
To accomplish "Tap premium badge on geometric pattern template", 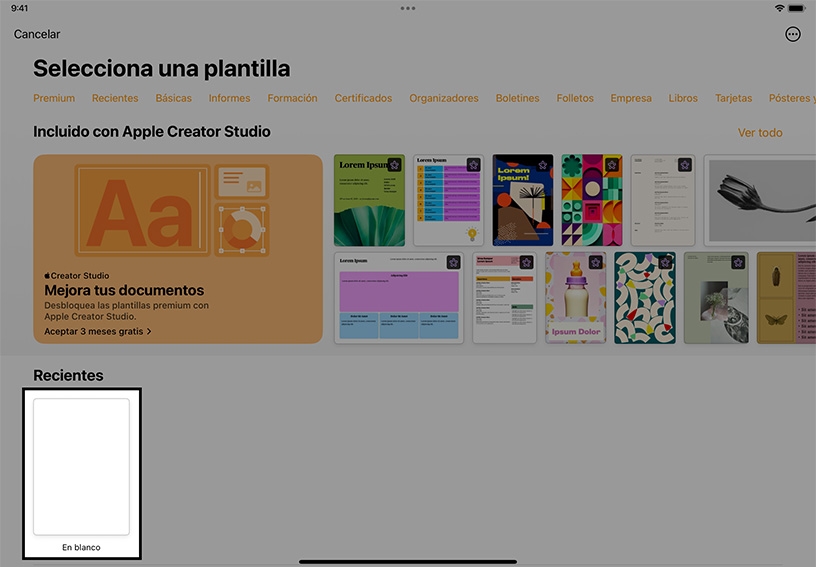I will tap(612, 165).
